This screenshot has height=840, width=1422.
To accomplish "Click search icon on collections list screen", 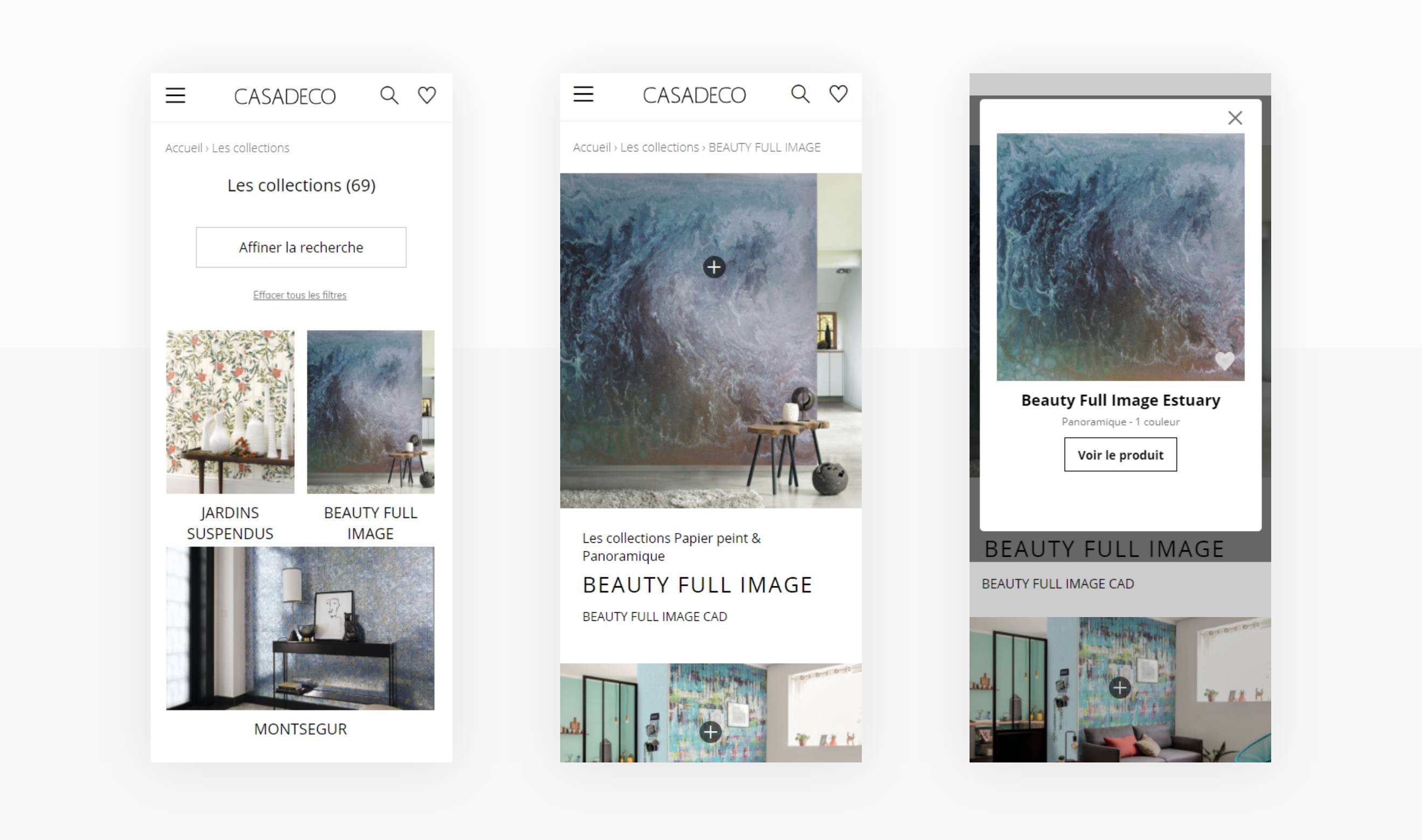I will pyautogui.click(x=389, y=95).
